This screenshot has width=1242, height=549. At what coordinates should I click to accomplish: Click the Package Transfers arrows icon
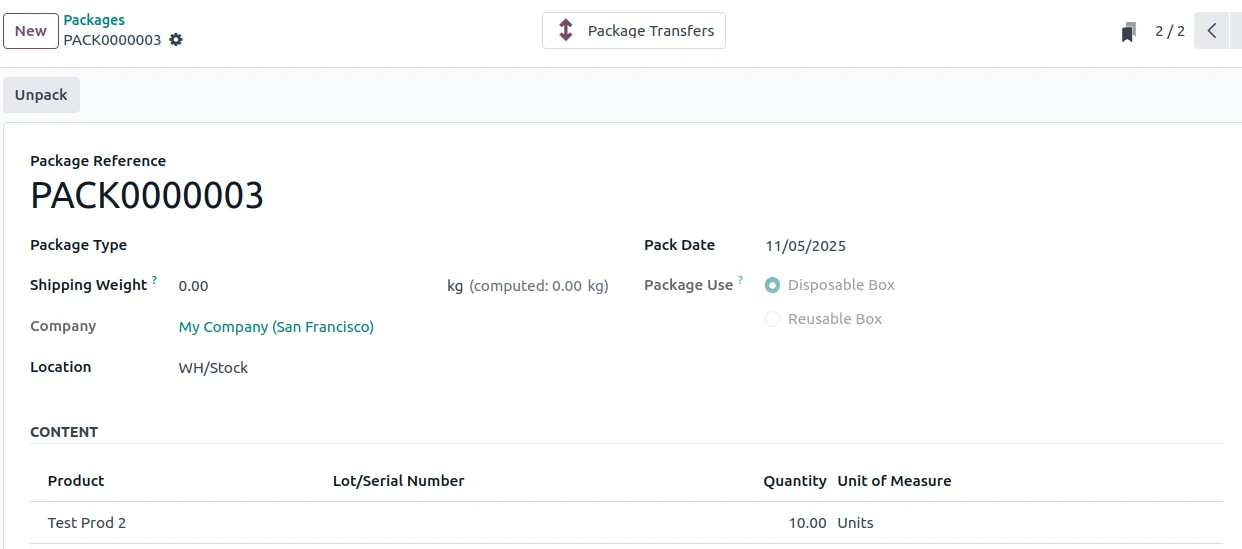click(566, 31)
